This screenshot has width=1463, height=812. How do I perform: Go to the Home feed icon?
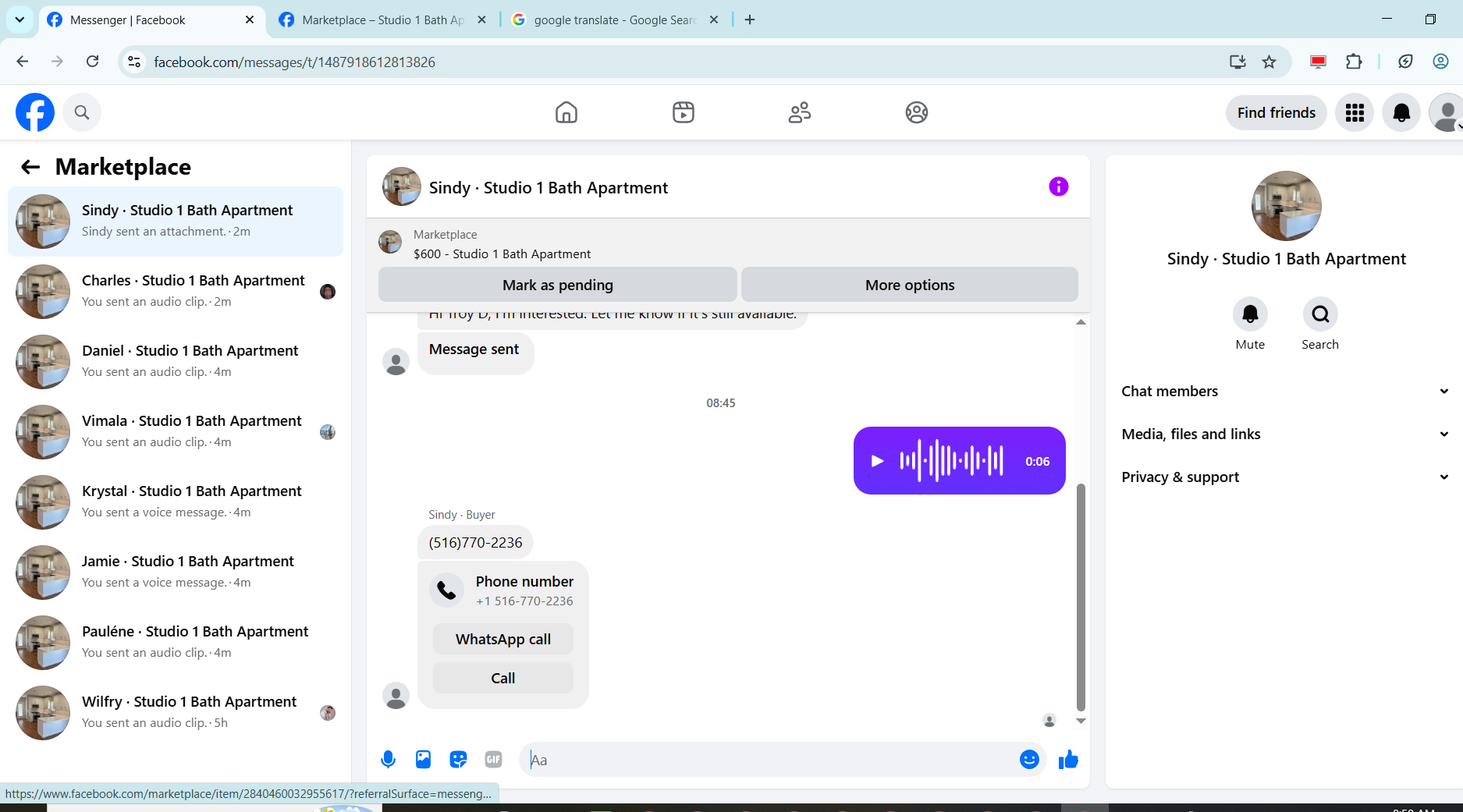566,112
